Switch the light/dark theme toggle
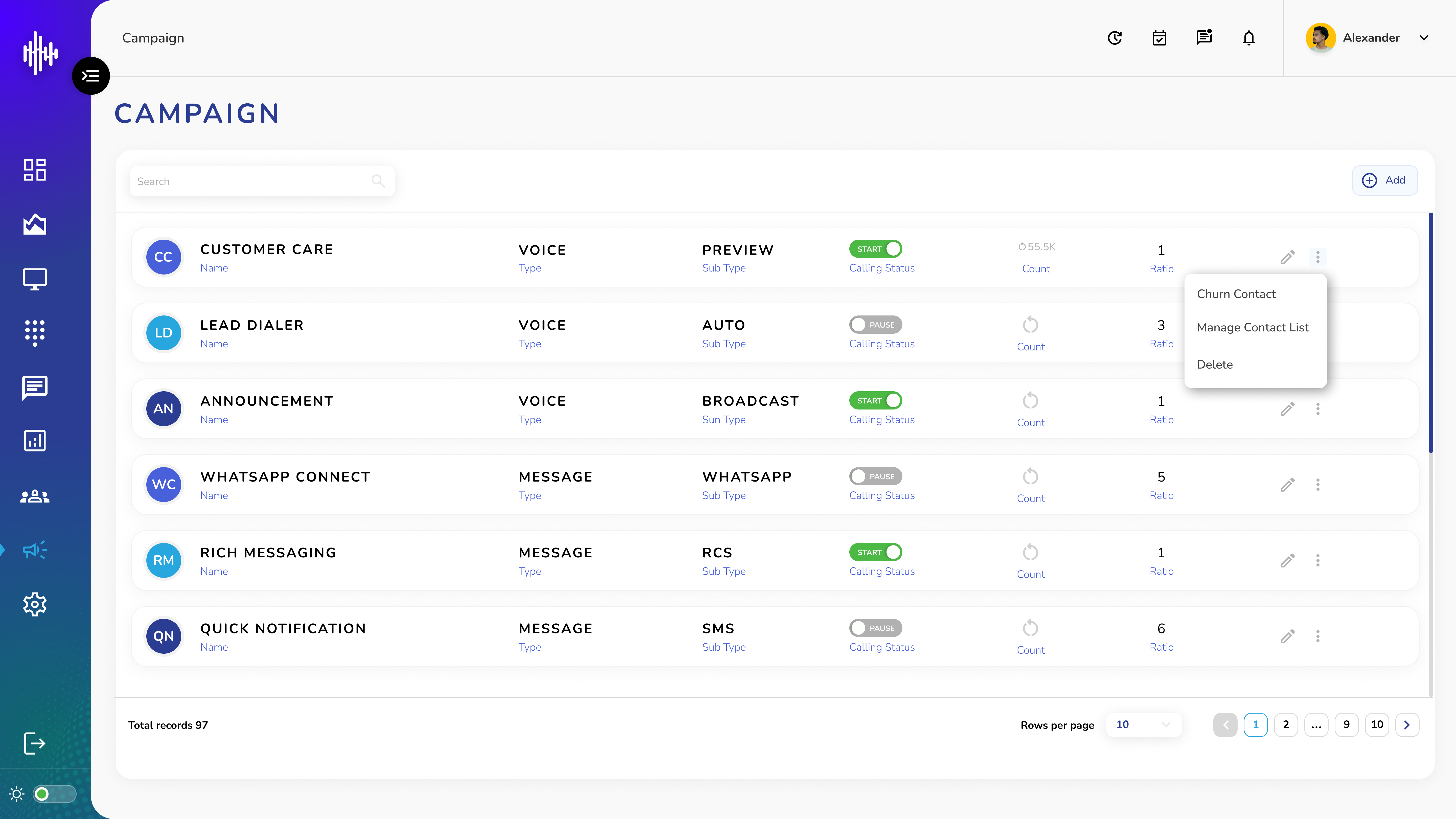The width and height of the screenshot is (1456, 819). pos(54,794)
